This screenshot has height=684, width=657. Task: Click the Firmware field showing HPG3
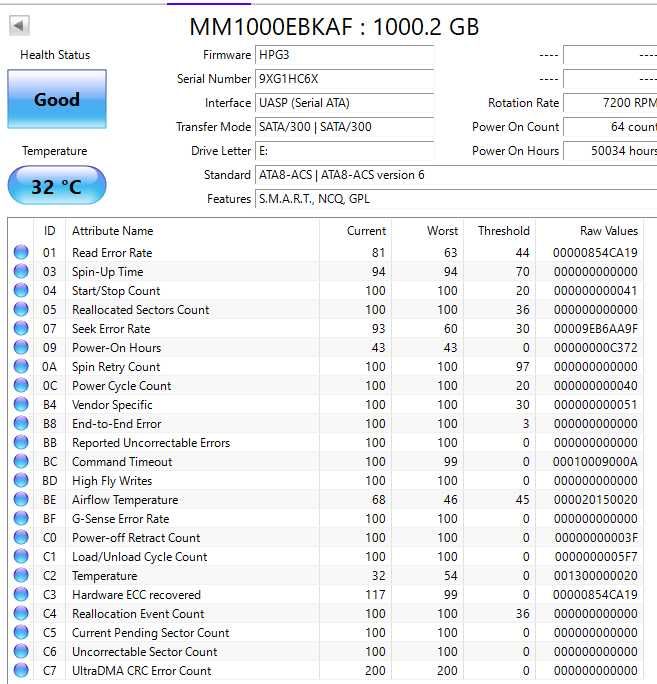(x=345, y=55)
